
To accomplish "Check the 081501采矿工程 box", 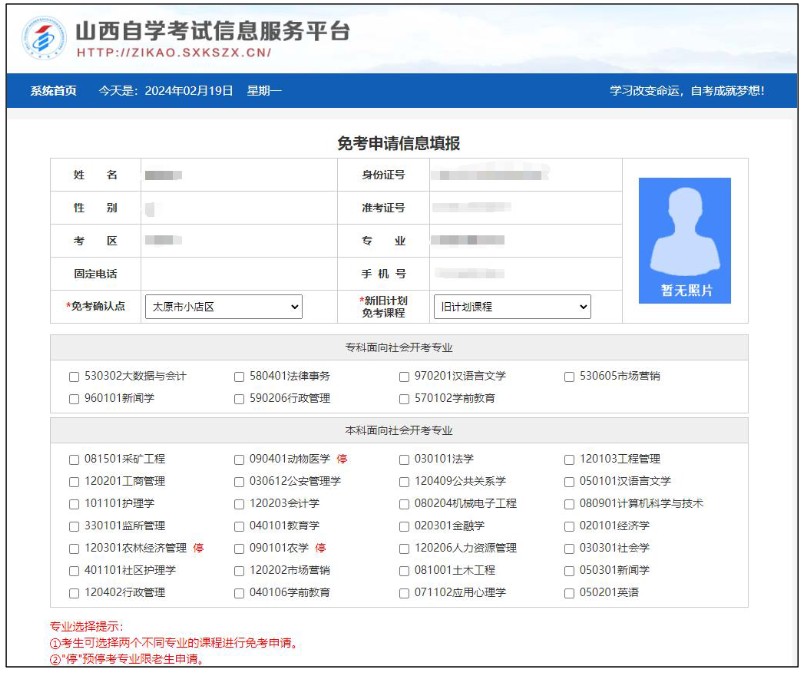I will pos(74,459).
